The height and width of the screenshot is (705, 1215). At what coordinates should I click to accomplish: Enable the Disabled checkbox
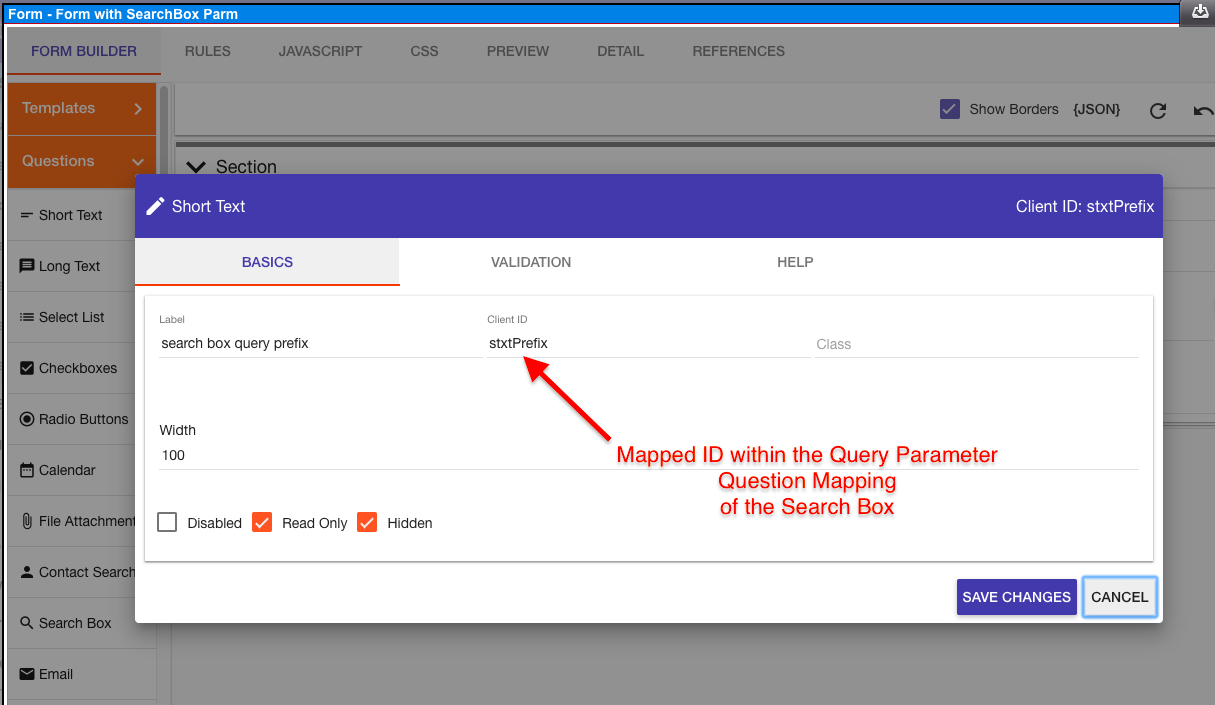(168, 522)
